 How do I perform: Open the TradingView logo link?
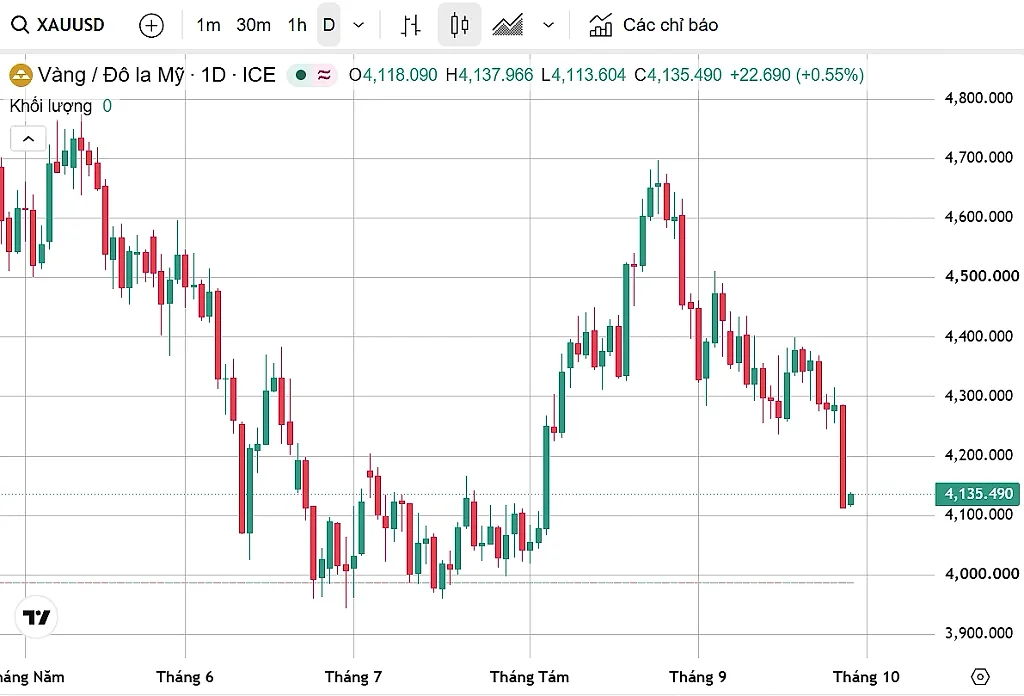[36, 616]
